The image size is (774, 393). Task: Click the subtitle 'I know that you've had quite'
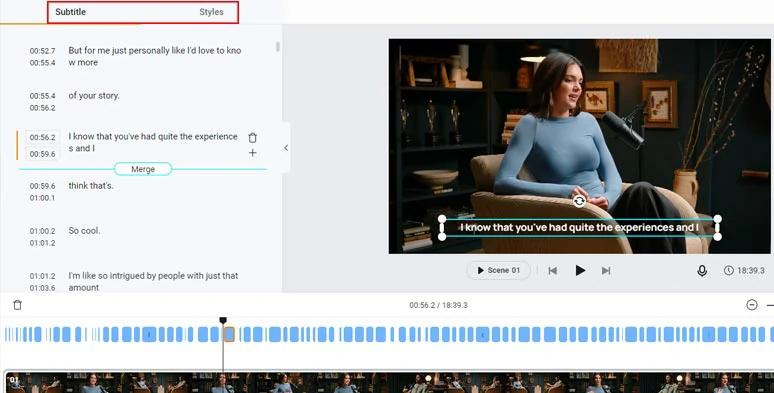153,142
